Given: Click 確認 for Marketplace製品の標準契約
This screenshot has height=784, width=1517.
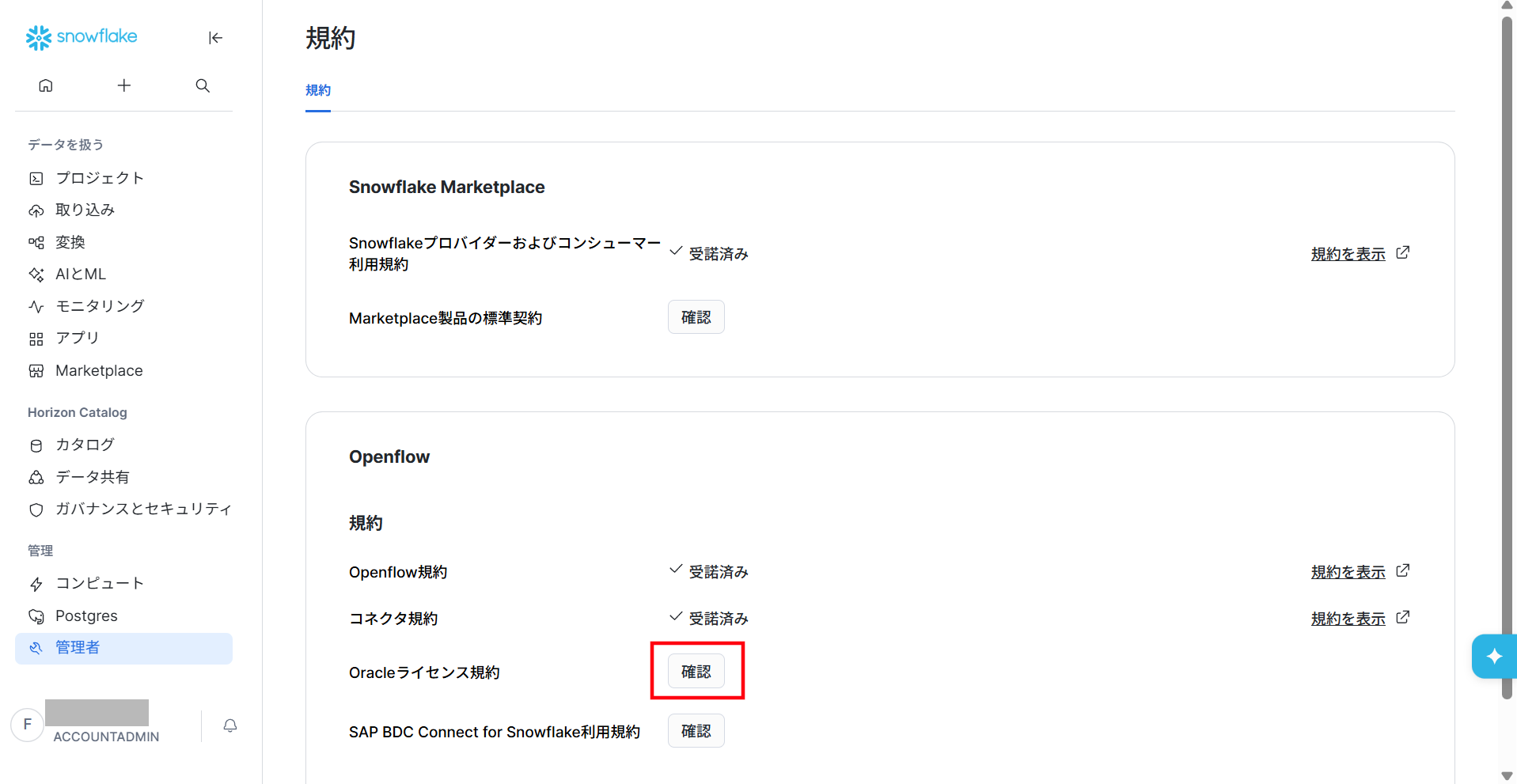Looking at the screenshot, I should click(x=696, y=317).
